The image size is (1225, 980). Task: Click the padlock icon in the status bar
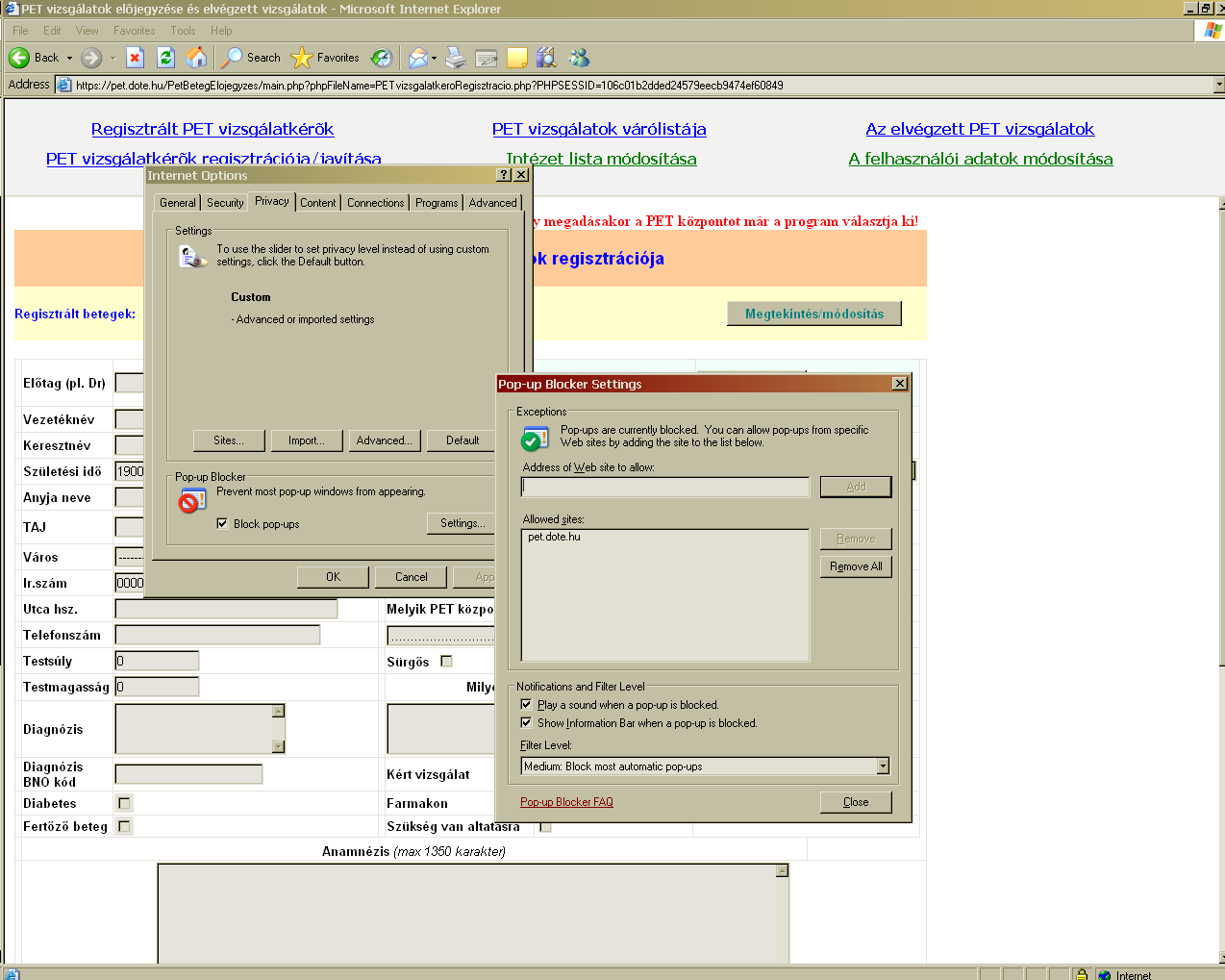[x=1082, y=974]
